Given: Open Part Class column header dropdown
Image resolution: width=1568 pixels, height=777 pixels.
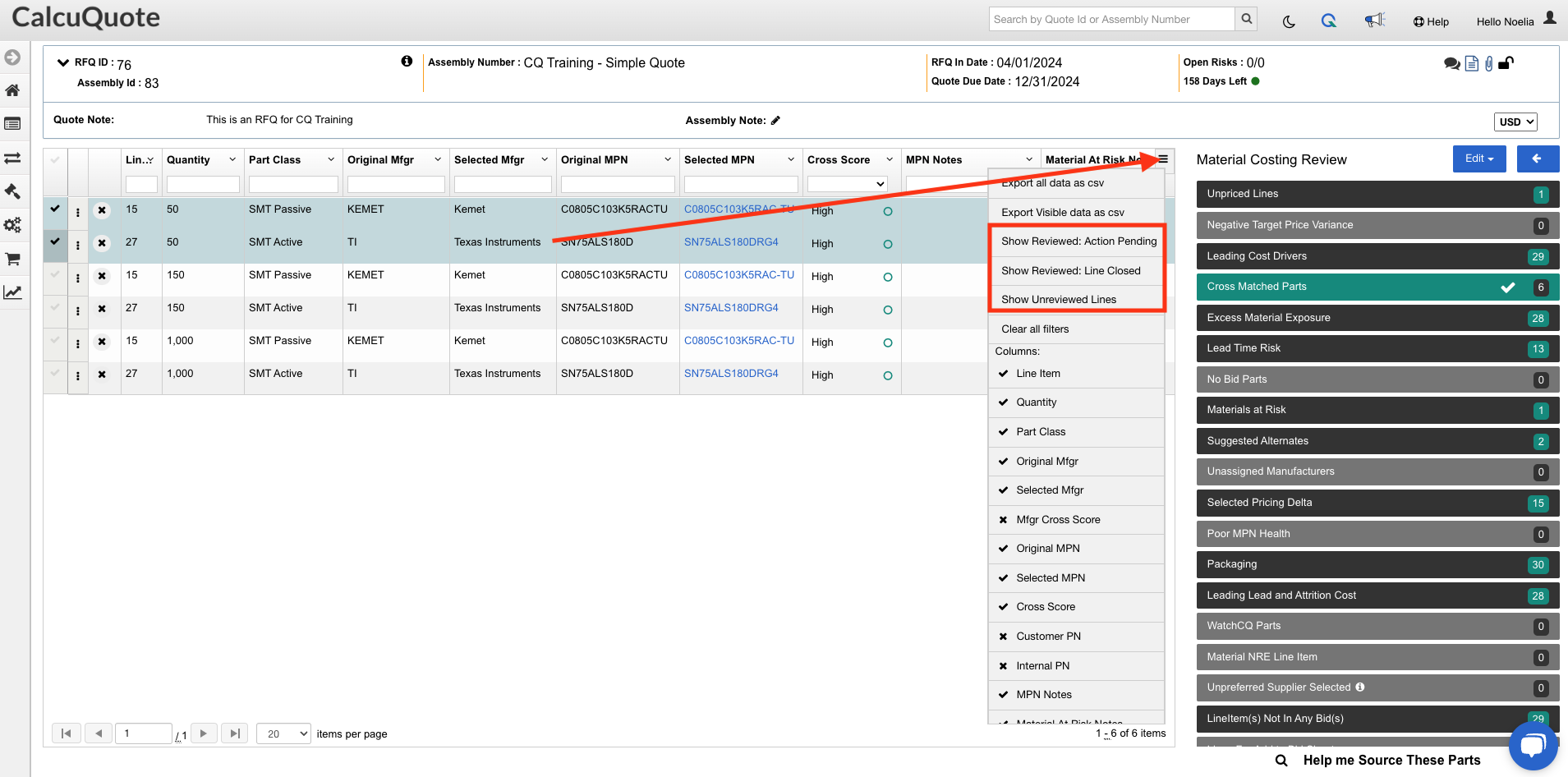Looking at the screenshot, I should pyautogui.click(x=331, y=159).
